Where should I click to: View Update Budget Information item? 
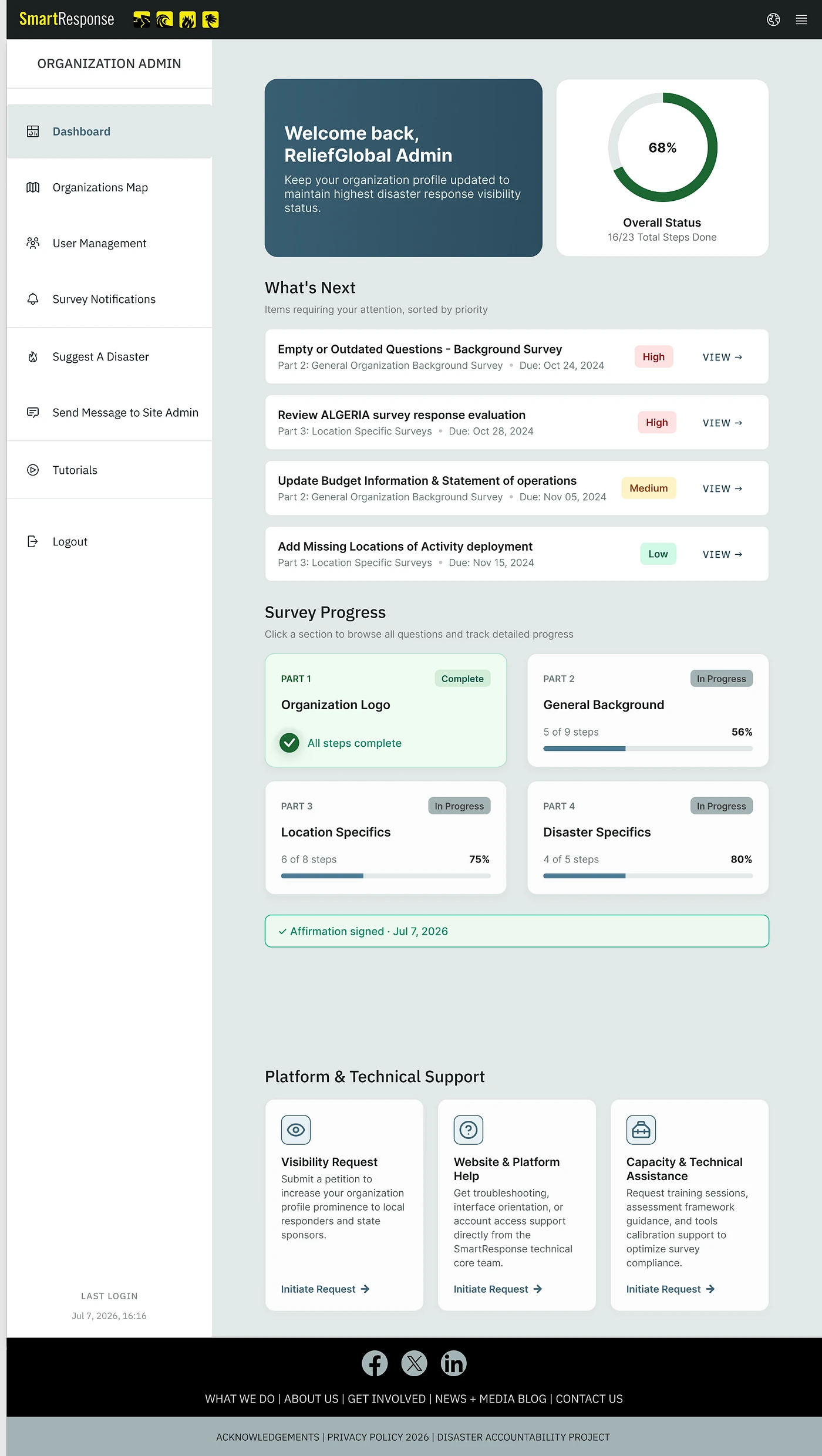(723, 488)
